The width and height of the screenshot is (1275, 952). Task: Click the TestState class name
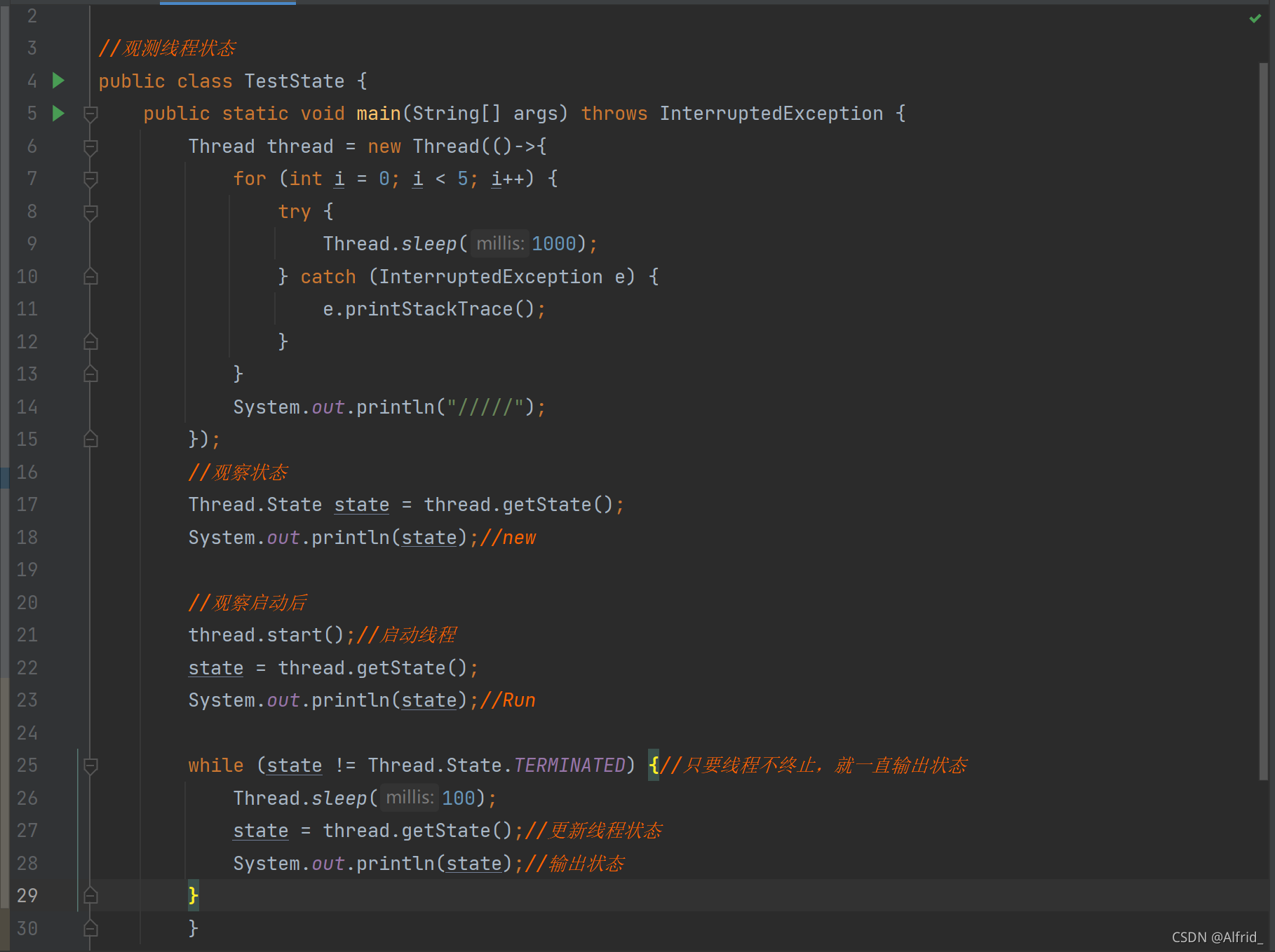(295, 81)
